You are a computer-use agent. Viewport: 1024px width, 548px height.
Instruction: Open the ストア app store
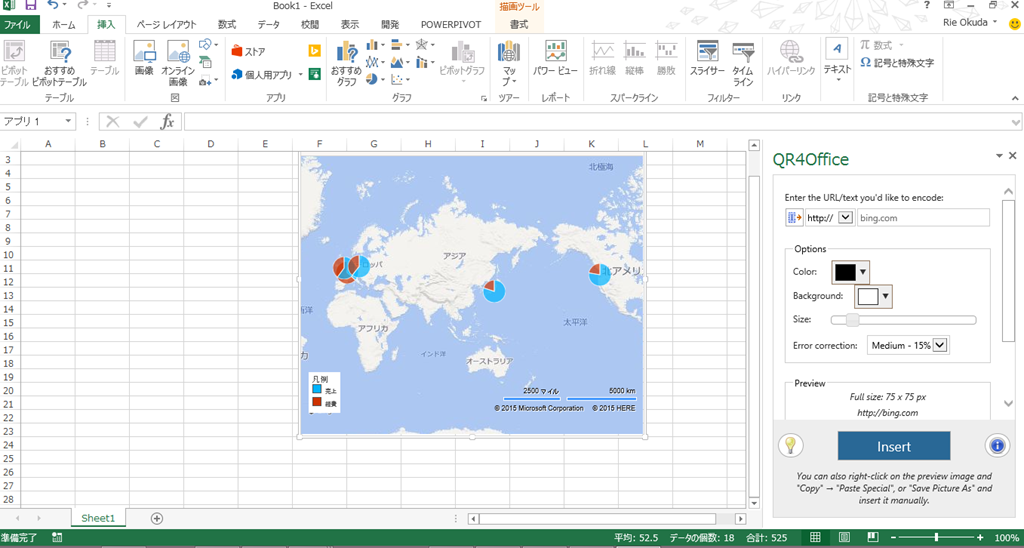[249, 52]
